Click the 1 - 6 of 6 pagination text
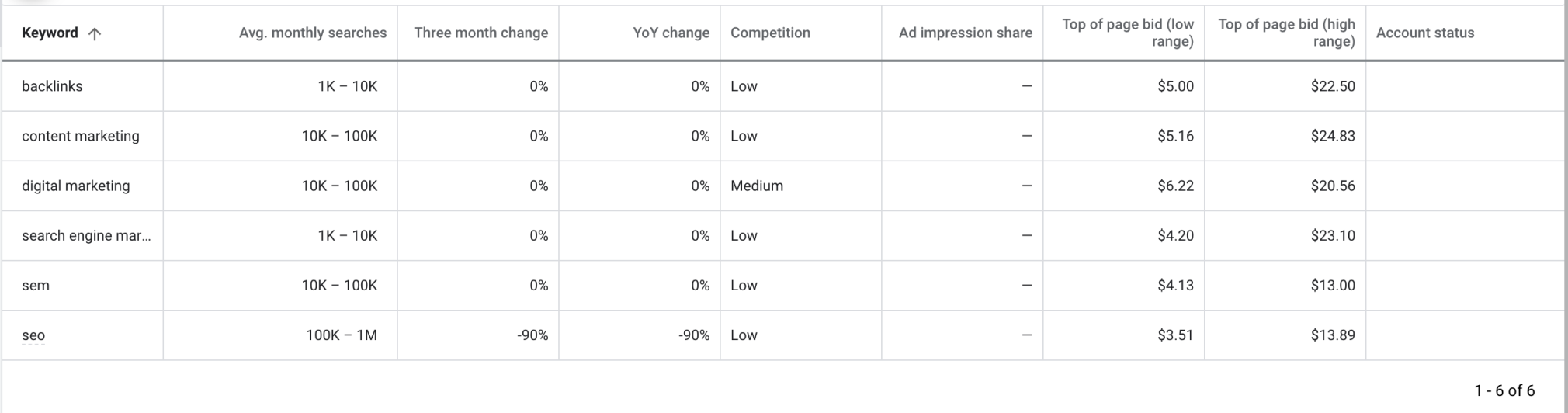Image resolution: width=1568 pixels, height=413 pixels. [1504, 390]
